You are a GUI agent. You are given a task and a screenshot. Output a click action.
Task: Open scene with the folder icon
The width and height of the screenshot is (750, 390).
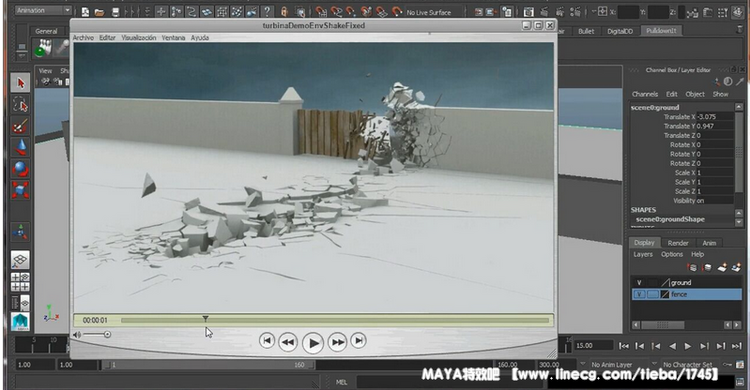99,11
